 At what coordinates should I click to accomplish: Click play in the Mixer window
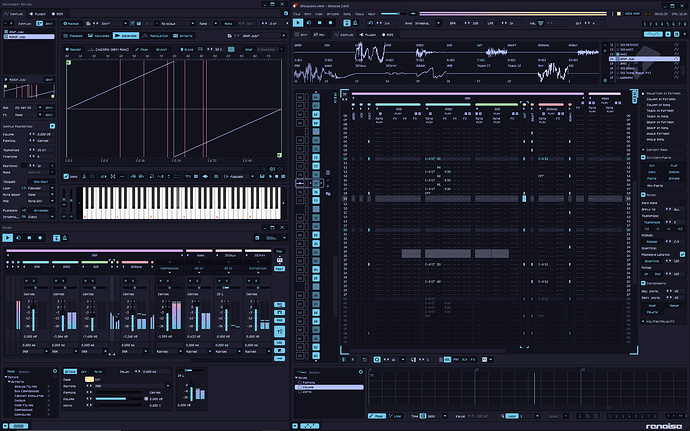pyautogui.click(x=7, y=238)
